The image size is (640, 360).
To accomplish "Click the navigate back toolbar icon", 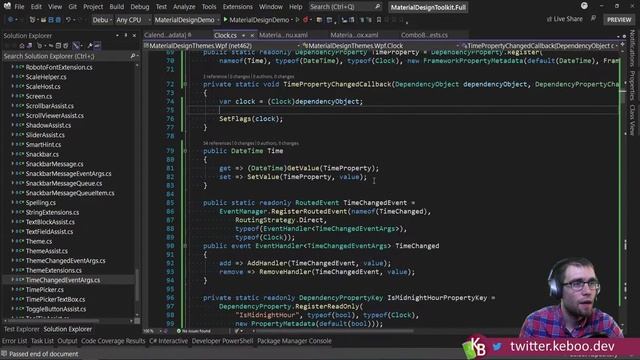I will (x=11, y=20).
